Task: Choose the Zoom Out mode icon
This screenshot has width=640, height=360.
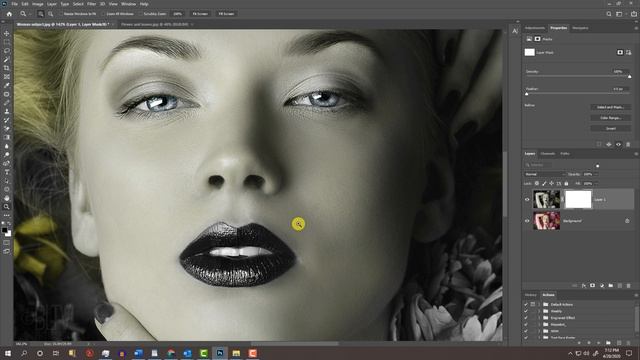Action: coord(51,14)
